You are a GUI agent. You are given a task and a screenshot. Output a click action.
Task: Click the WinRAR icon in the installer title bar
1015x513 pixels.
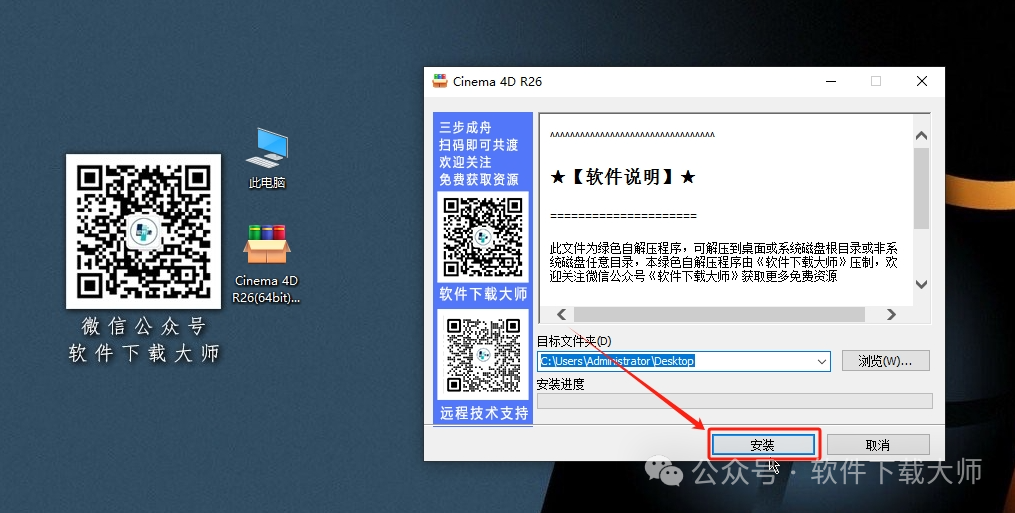tap(440, 81)
